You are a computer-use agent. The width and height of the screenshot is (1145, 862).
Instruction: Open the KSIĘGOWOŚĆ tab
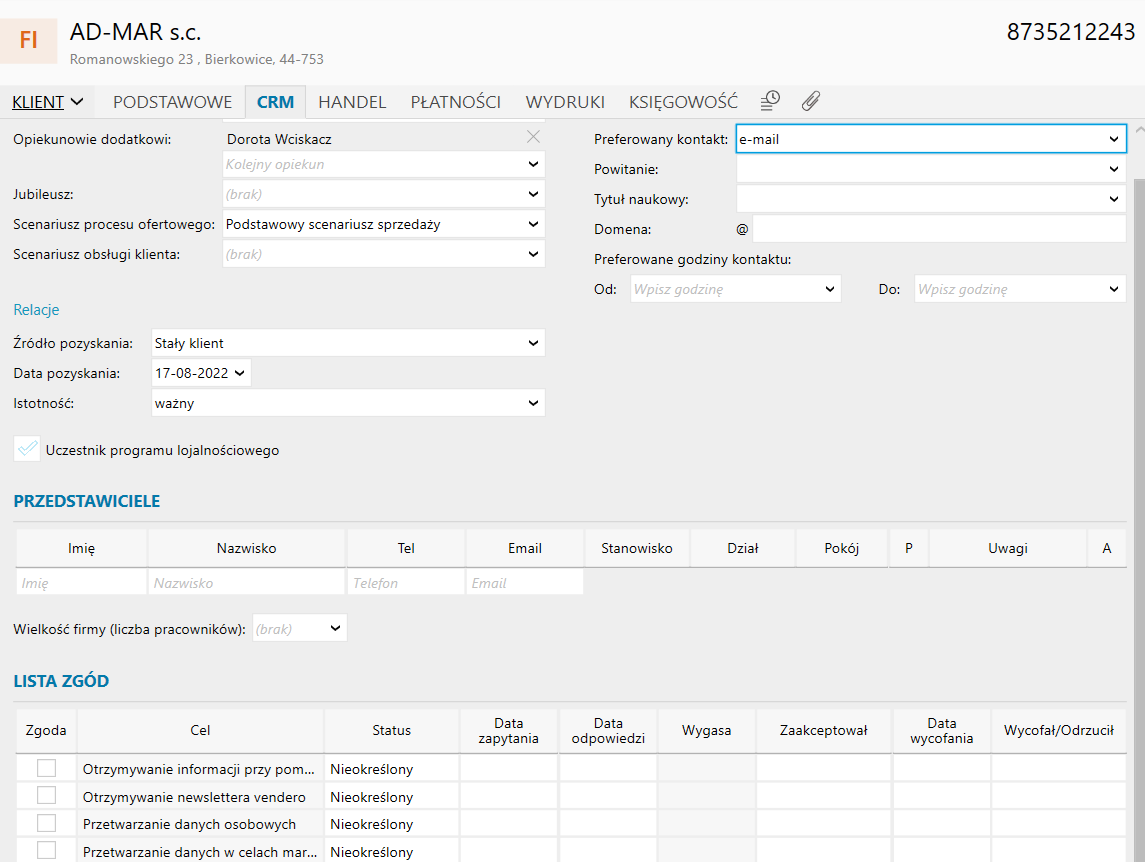[683, 102]
